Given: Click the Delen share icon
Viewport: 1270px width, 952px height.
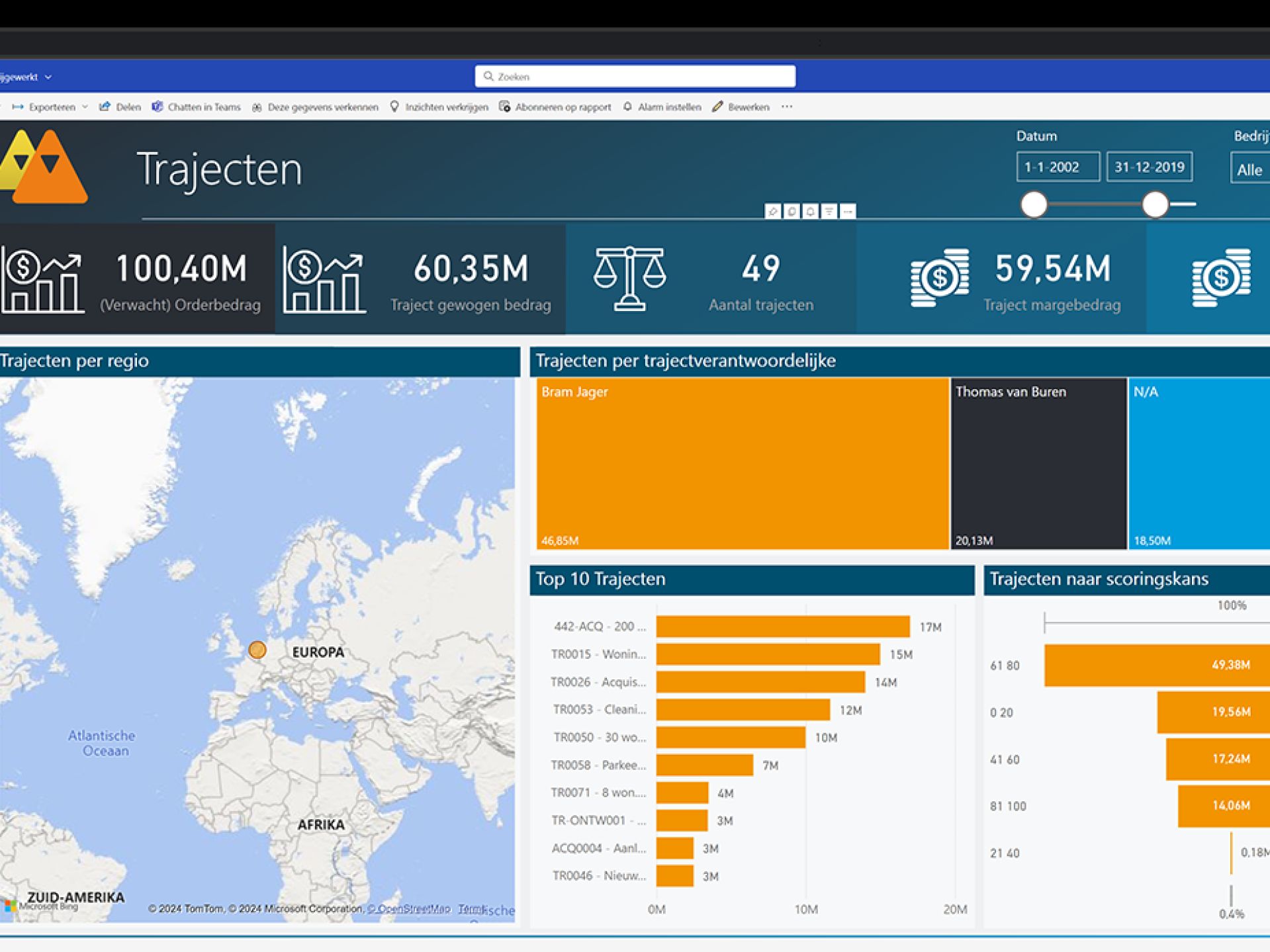Looking at the screenshot, I should click(105, 107).
